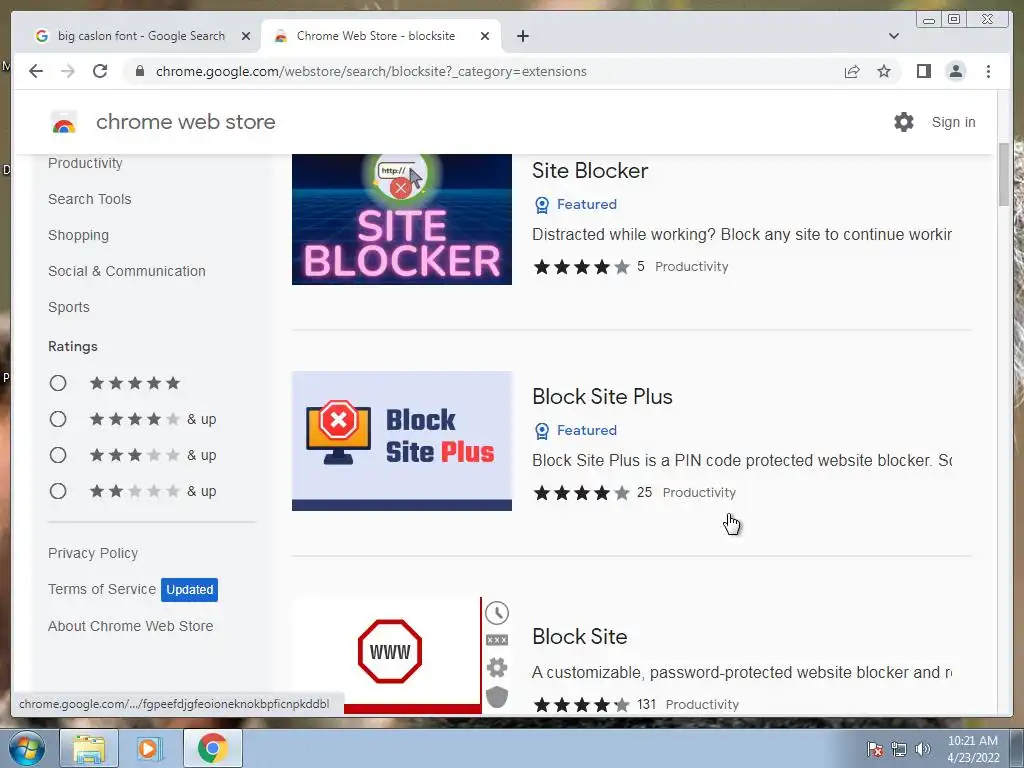Click the page vertical scrollbar thumb
The image size is (1024, 768).
click(x=1004, y=174)
